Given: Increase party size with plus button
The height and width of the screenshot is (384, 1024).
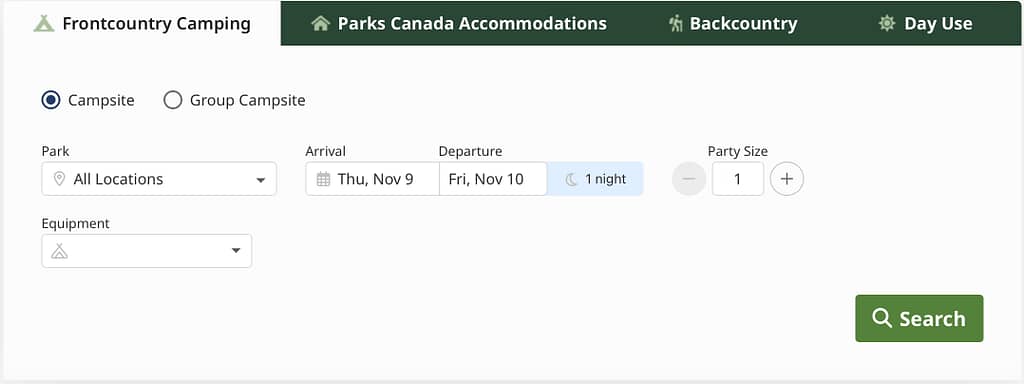Looking at the screenshot, I should point(787,179).
